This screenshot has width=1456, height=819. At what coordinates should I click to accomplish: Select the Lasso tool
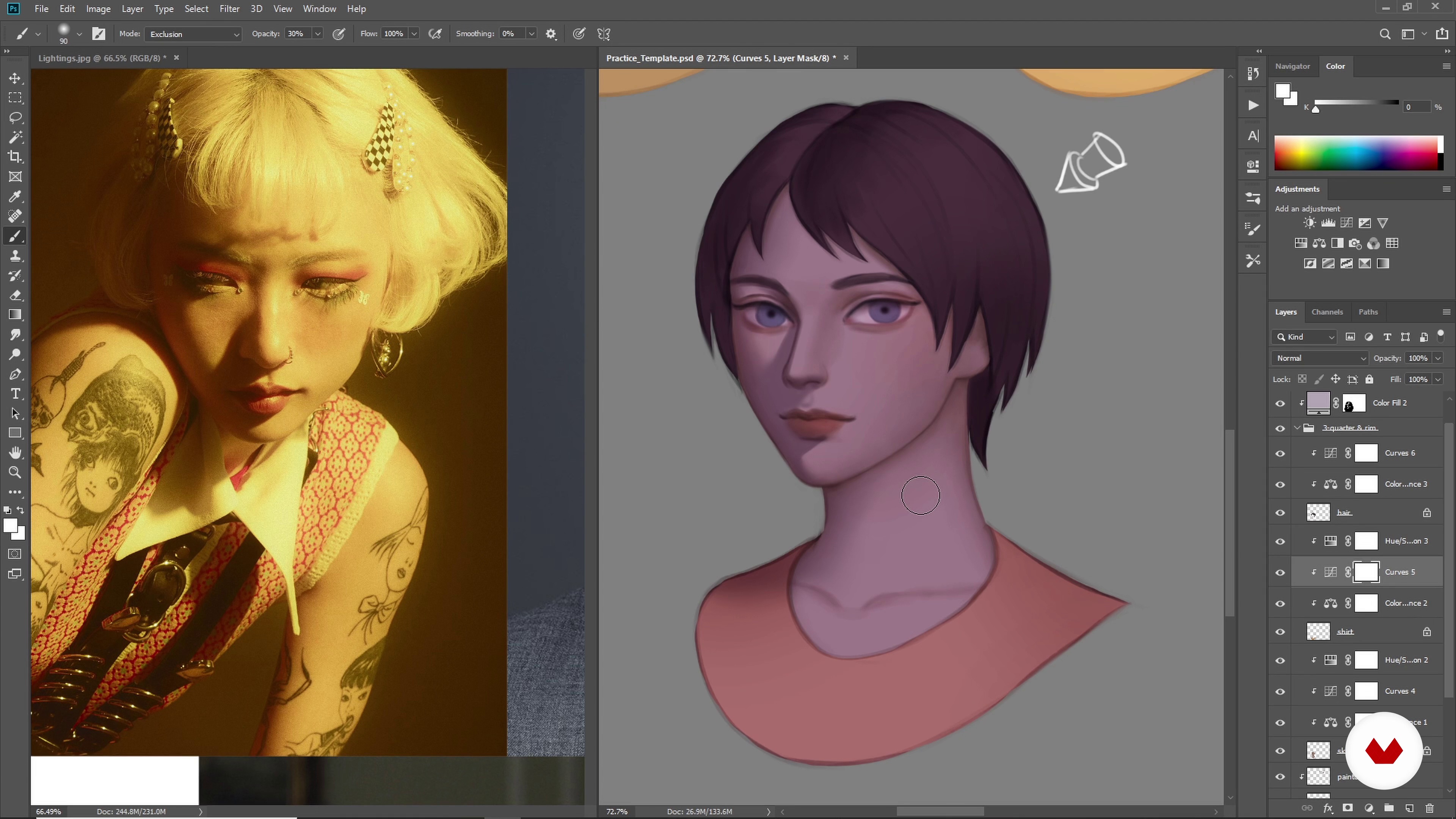tap(15, 118)
